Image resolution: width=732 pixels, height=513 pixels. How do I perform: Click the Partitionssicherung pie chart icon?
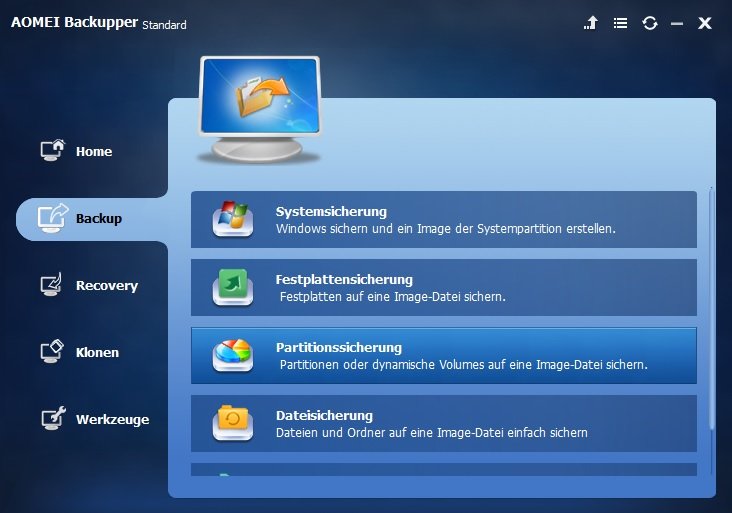232,355
